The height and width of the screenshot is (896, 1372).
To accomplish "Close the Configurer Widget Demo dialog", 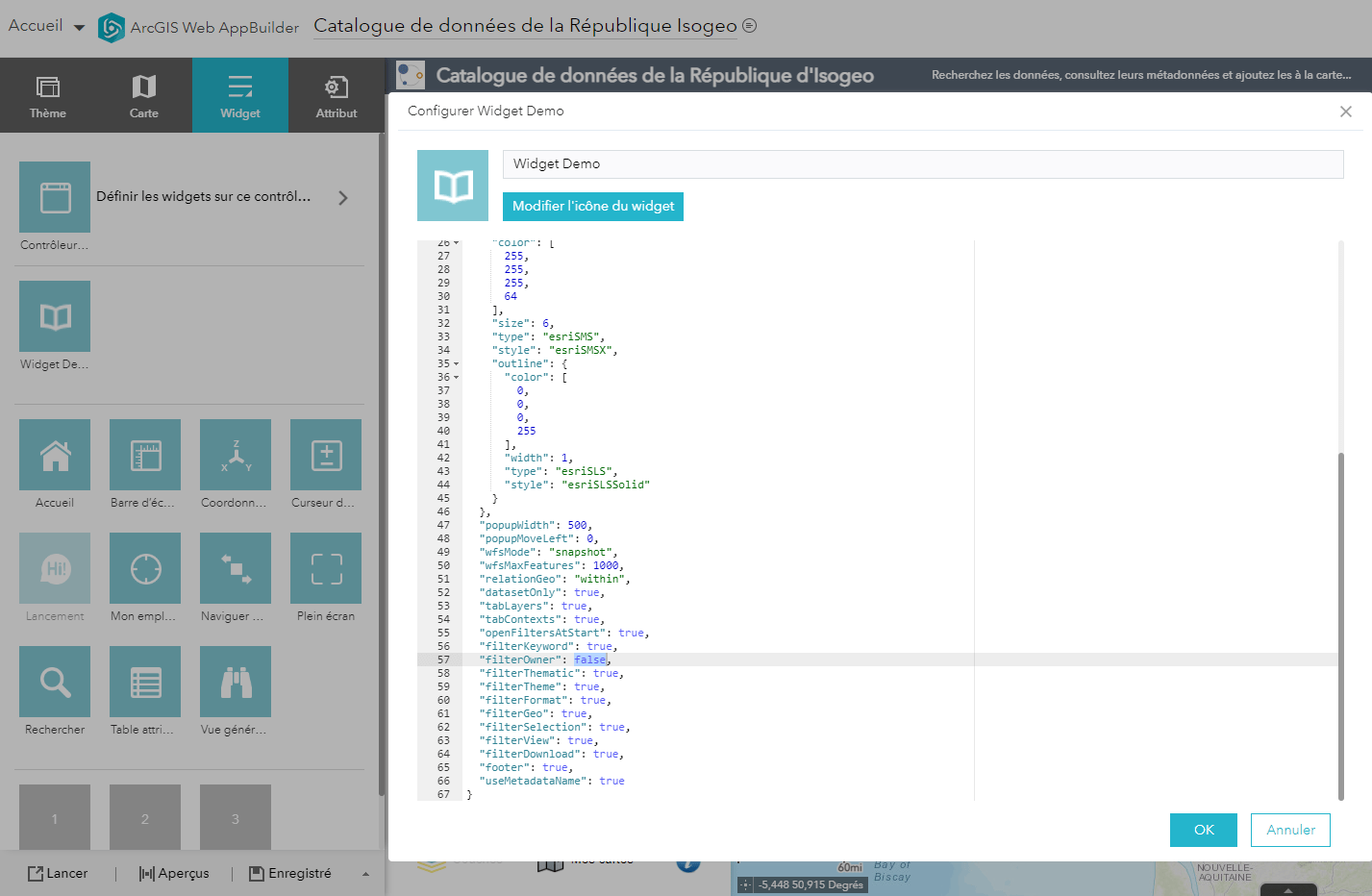I will [x=1346, y=112].
